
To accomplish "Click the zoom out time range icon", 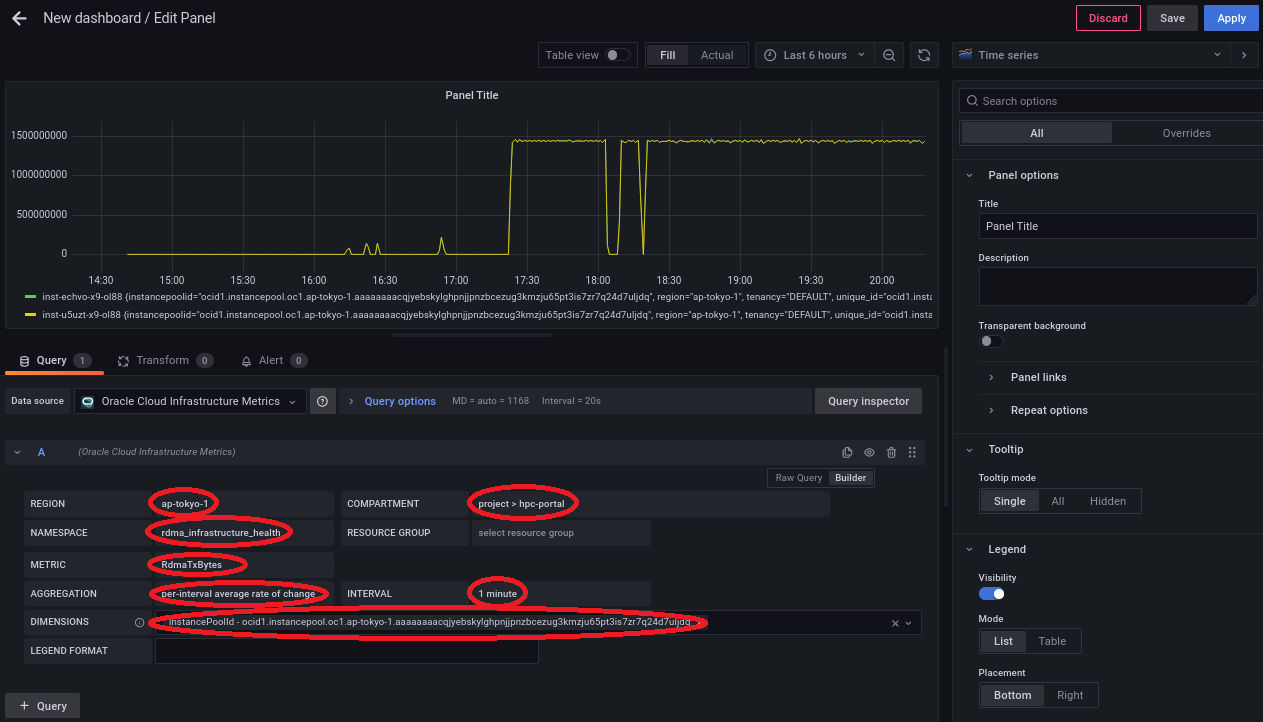I will [889, 56].
